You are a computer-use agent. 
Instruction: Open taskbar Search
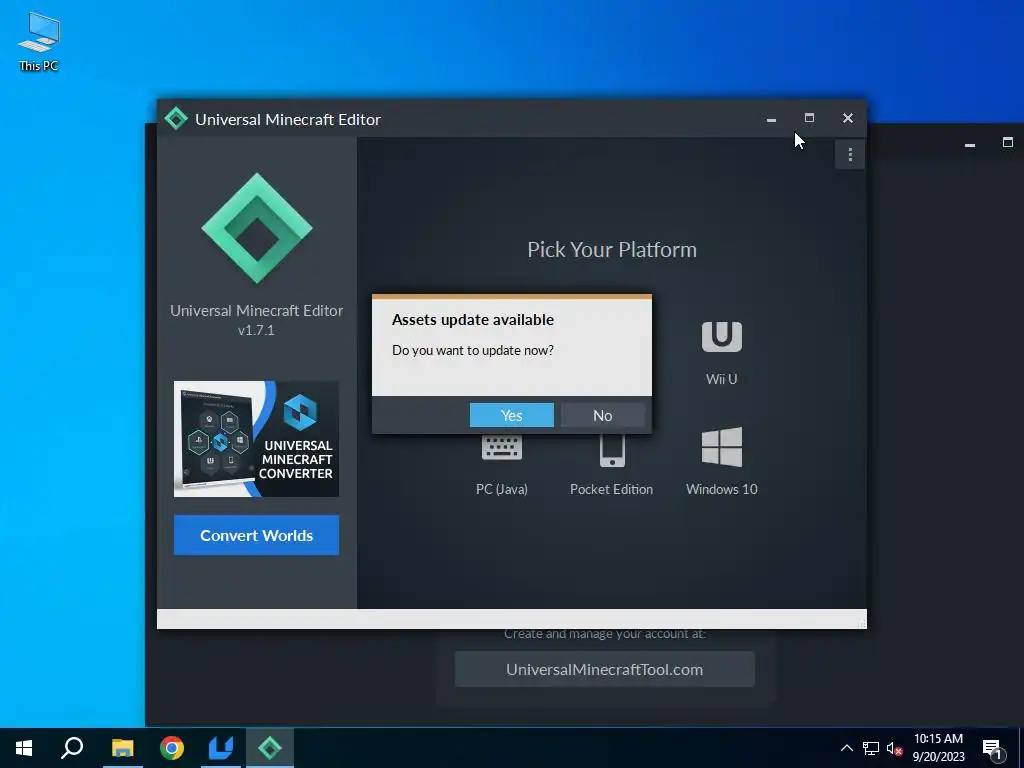(x=72, y=748)
